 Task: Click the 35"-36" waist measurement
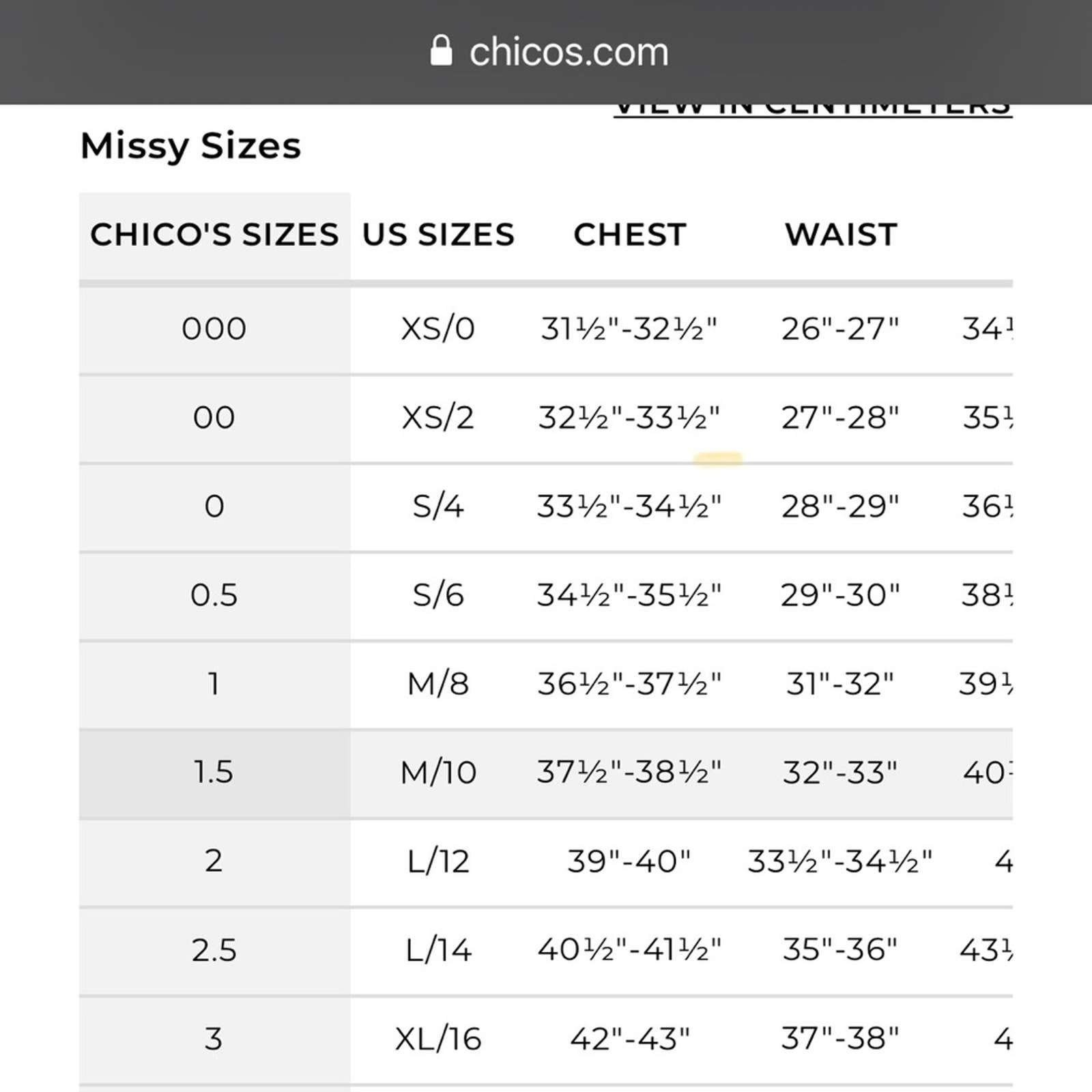pyautogui.click(x=840, y=949)
